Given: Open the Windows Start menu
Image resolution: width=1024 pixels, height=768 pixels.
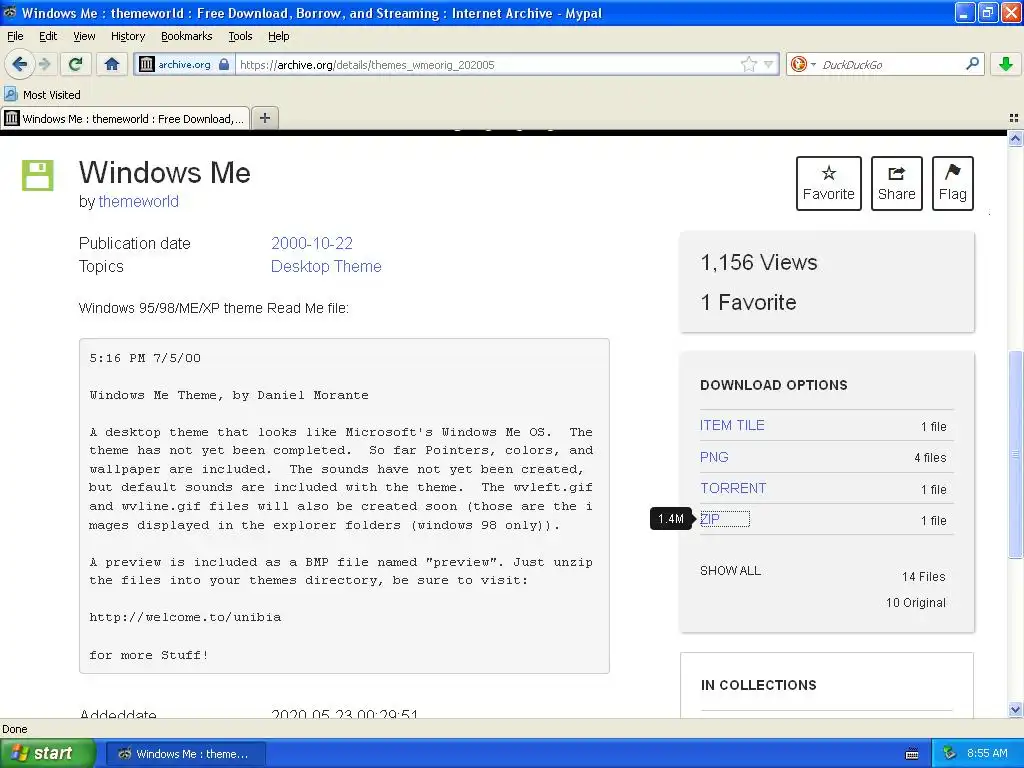Looking at the screenshot, I should tap(47, 753).
